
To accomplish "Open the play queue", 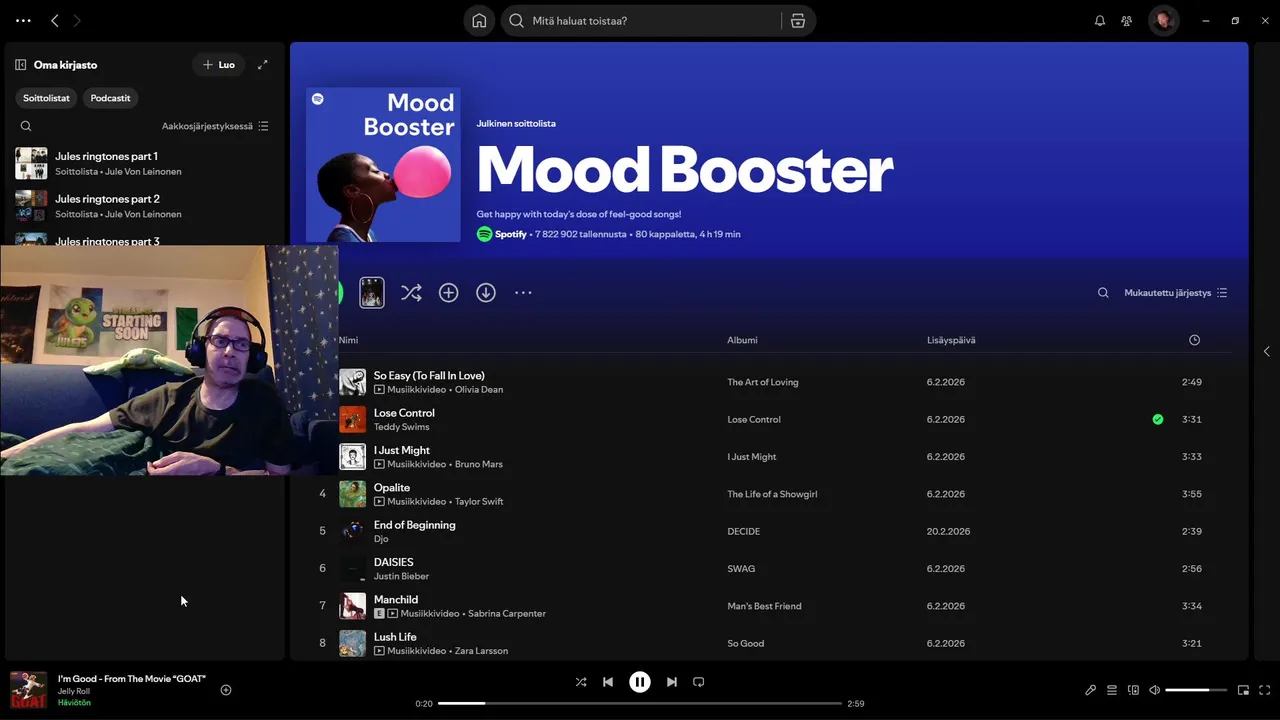I will 1112,690.
